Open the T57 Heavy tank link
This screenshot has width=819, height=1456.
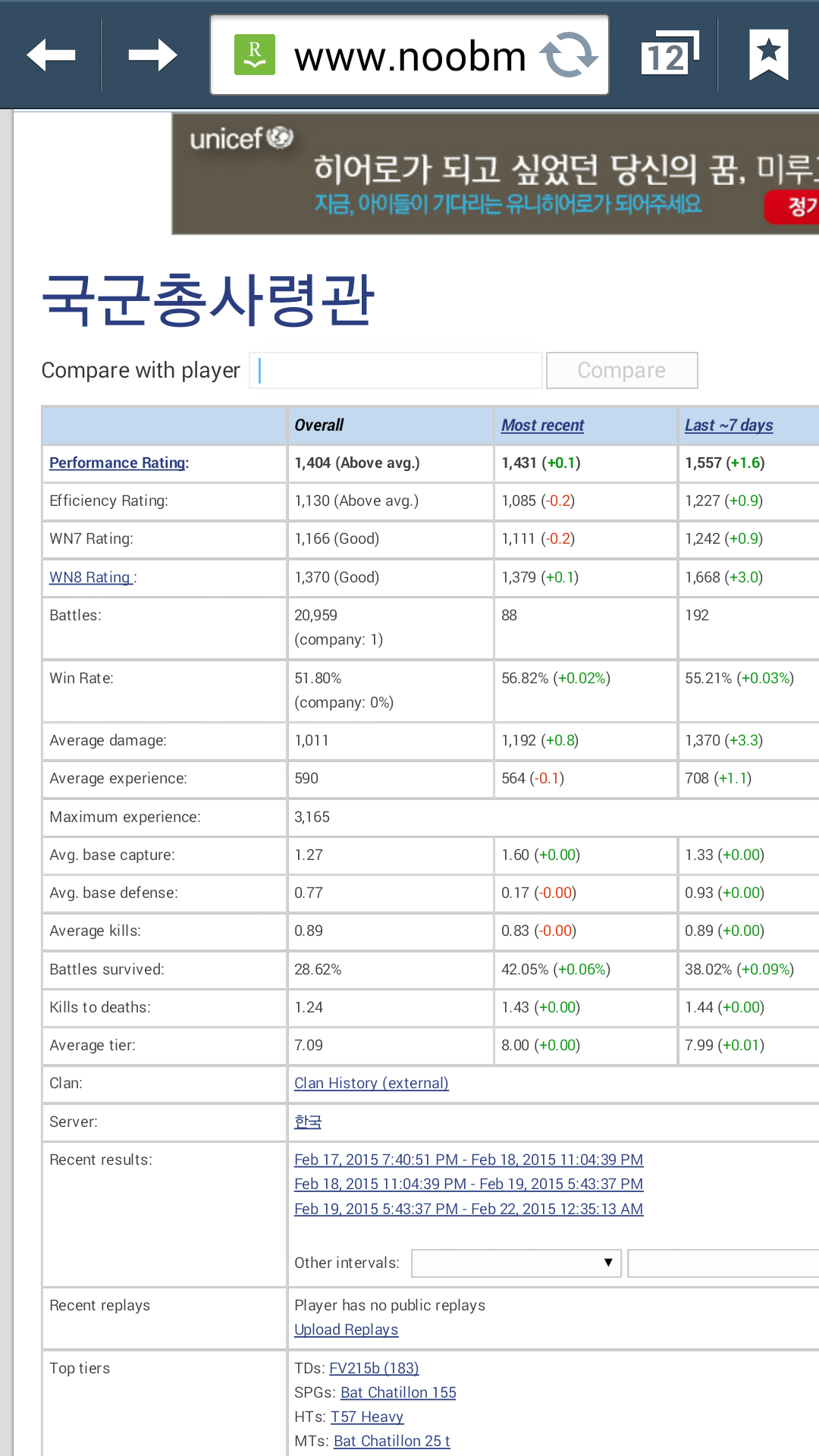coord(367,1417)
